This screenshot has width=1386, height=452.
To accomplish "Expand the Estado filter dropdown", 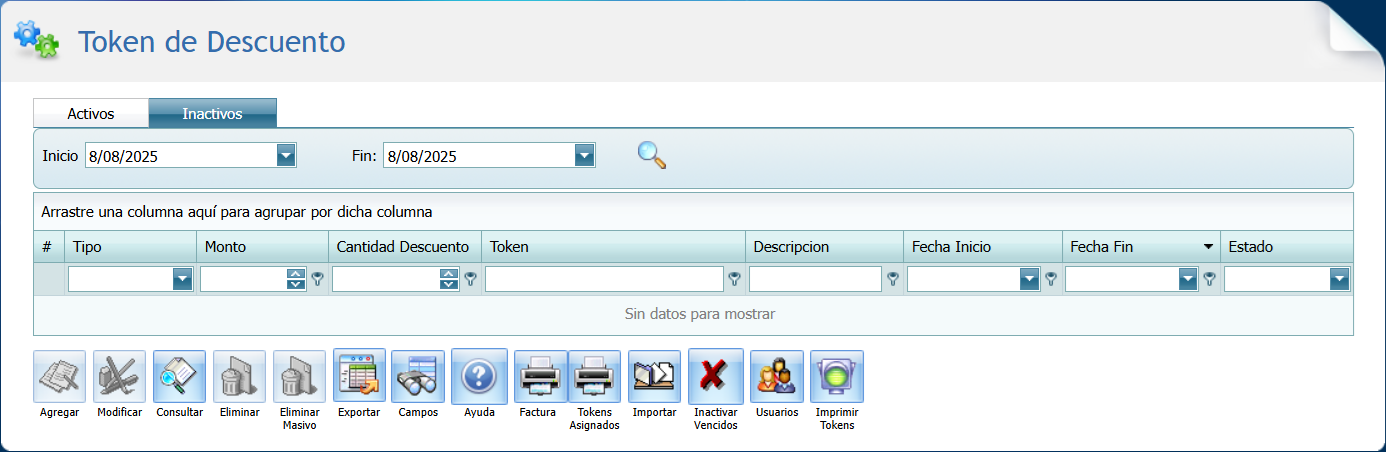I will (x=1339, y=280).
